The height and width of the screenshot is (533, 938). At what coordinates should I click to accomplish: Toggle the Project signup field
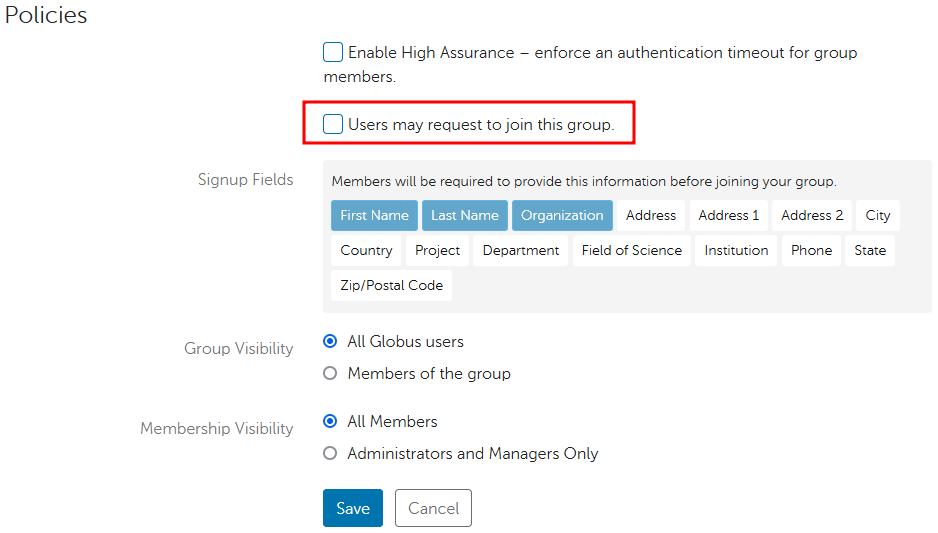(x=438, y=250)
